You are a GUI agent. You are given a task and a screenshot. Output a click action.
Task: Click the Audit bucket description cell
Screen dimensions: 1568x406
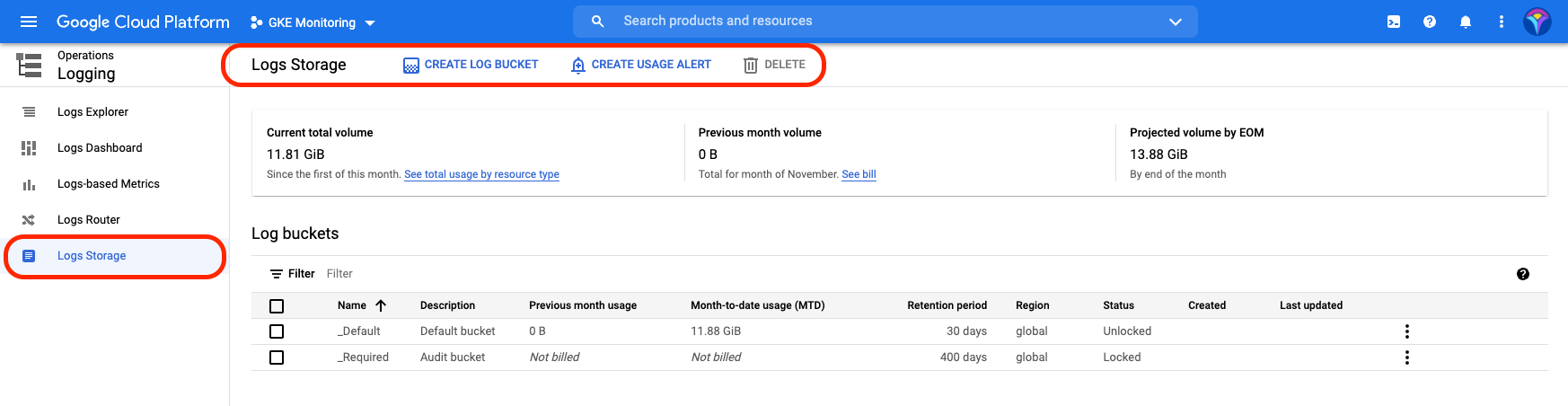453,357
